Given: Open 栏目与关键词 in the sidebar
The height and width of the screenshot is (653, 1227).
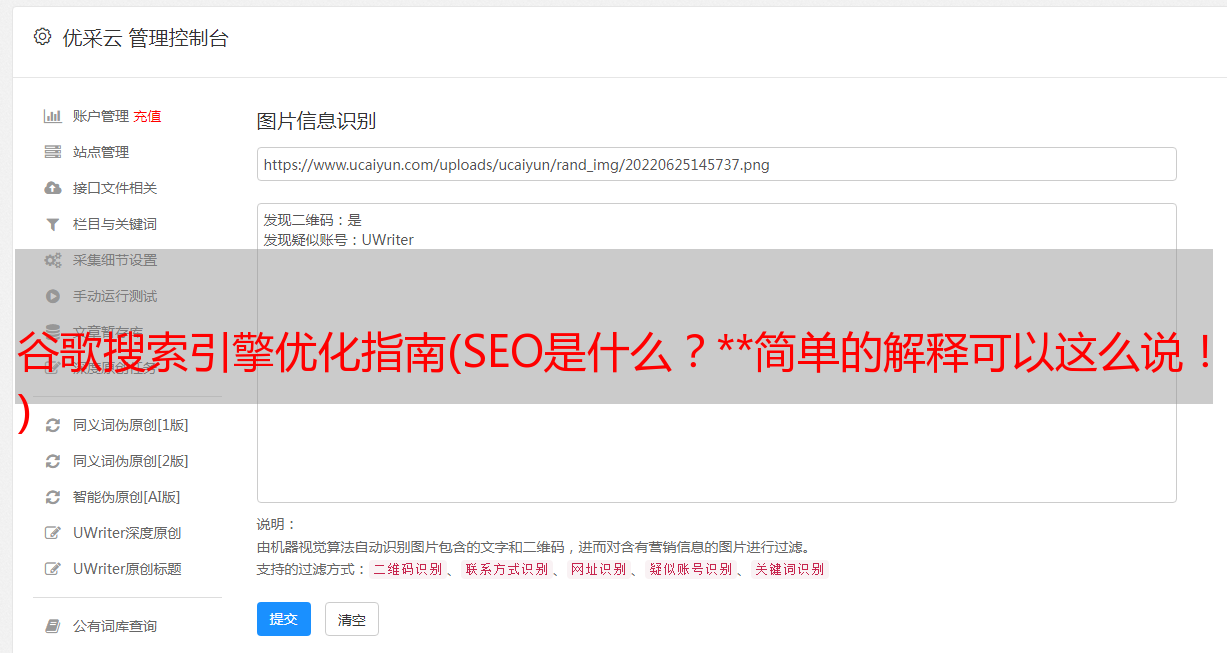Looking at the screenshot, I should click(x=115, y=224).
